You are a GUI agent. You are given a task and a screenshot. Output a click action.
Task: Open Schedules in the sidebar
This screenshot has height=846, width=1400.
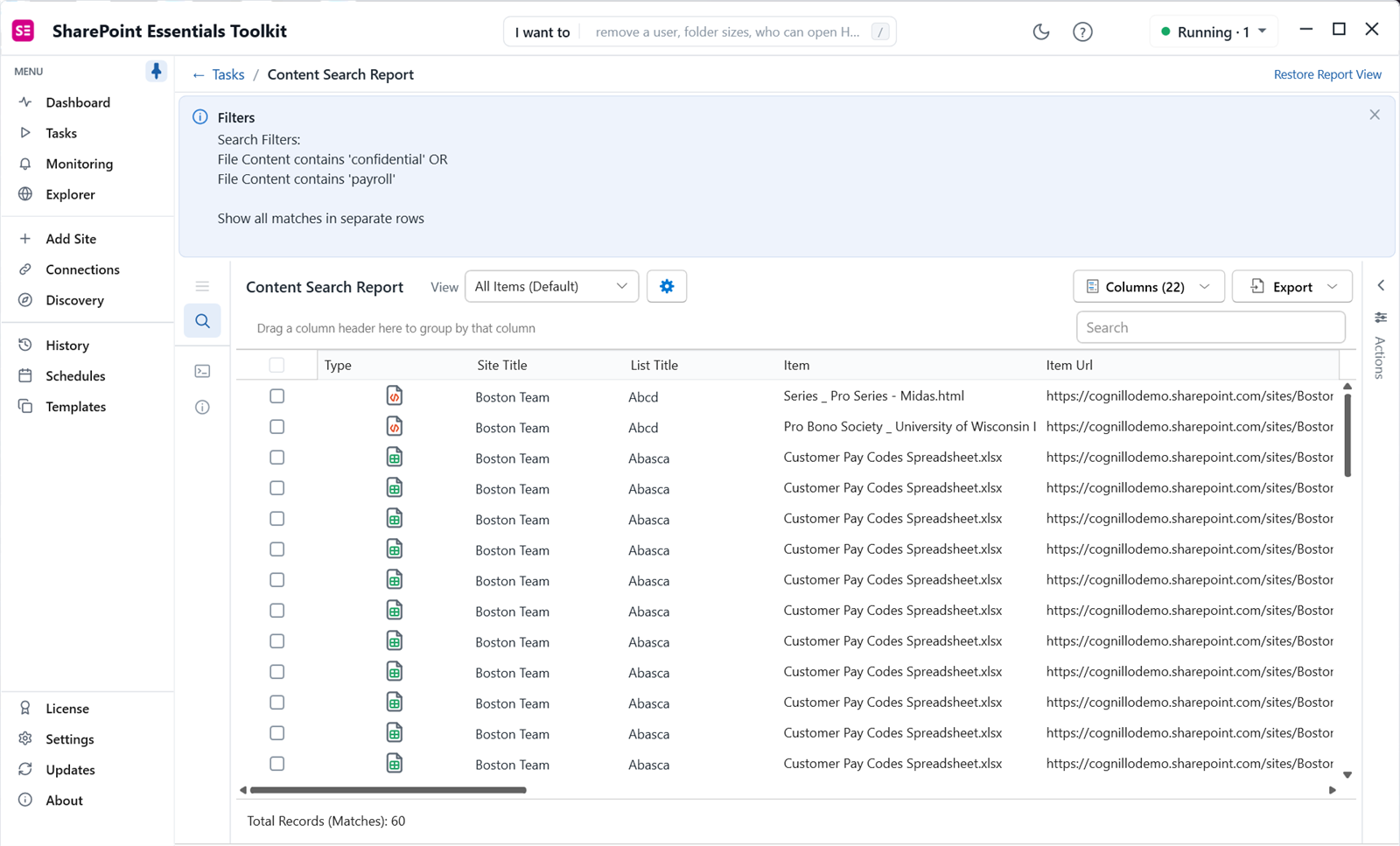tap(75, 376)
